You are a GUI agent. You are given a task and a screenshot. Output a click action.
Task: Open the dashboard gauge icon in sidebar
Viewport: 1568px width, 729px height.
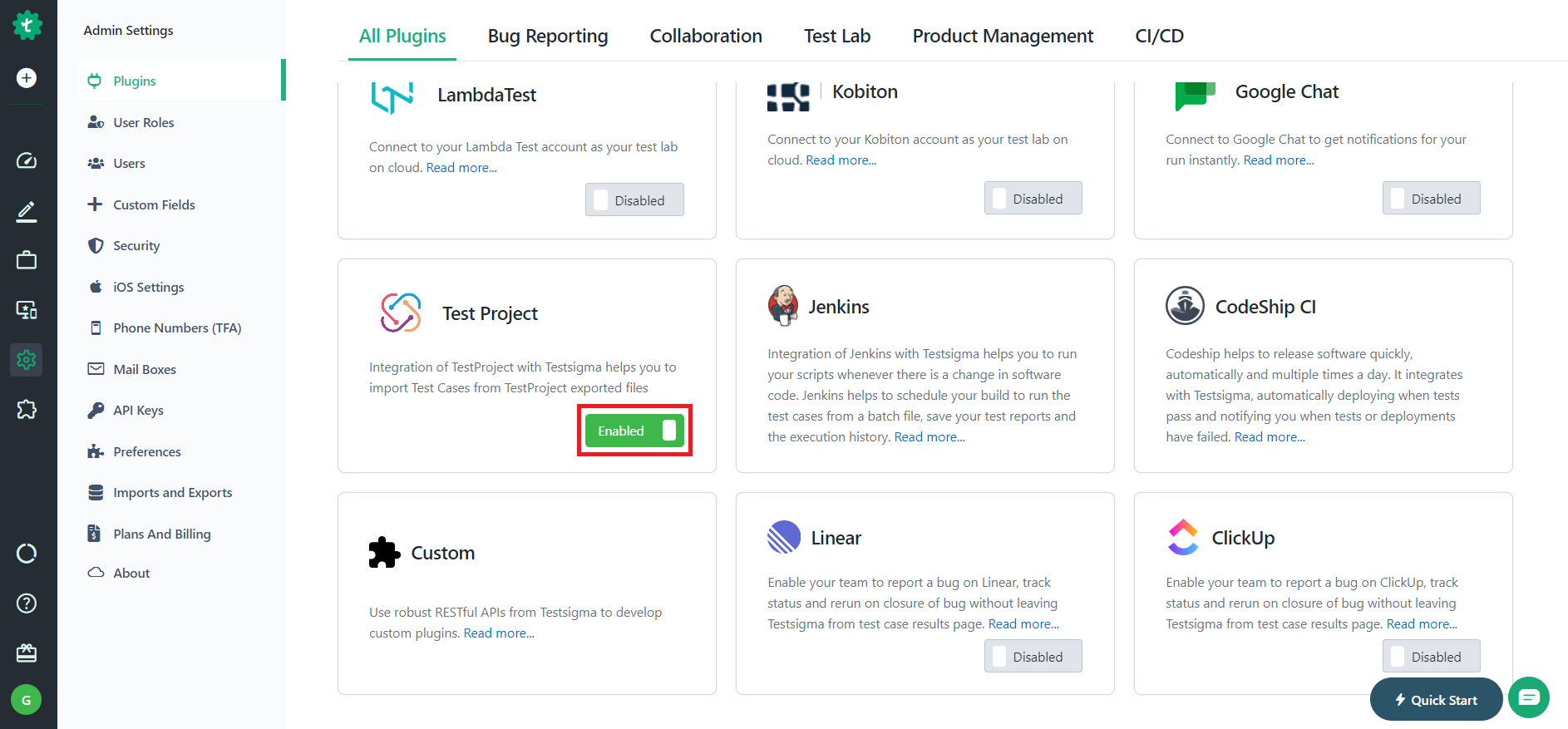[27, 160]
